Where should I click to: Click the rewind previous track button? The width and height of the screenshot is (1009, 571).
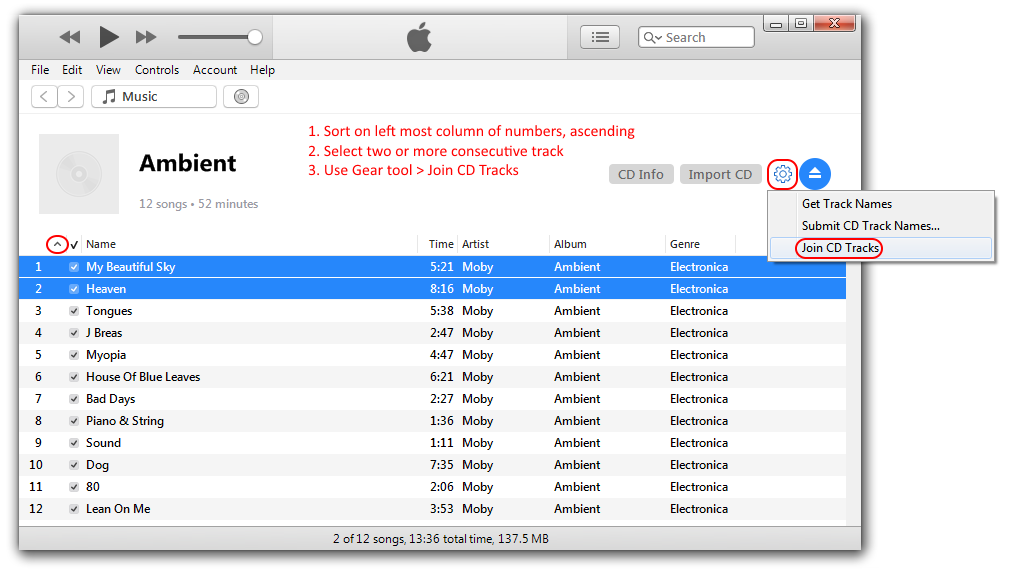point(69,37)
